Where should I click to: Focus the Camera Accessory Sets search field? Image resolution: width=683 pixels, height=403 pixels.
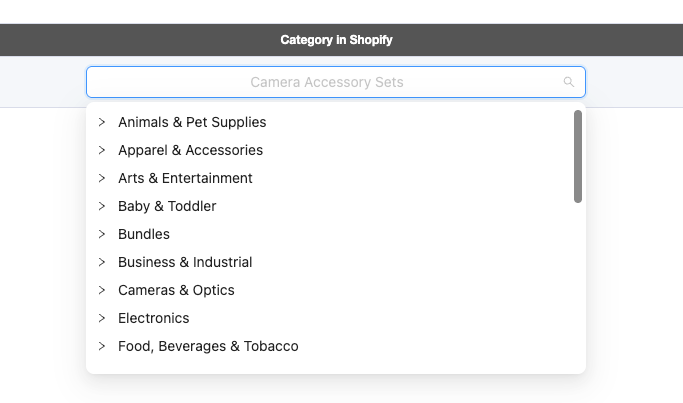point(336,82)
